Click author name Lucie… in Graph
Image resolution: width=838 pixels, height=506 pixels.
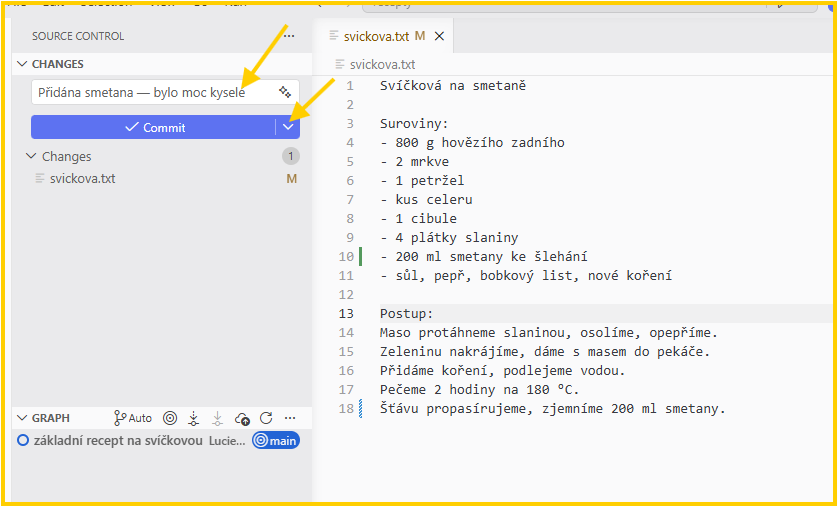tap(227, 441)
